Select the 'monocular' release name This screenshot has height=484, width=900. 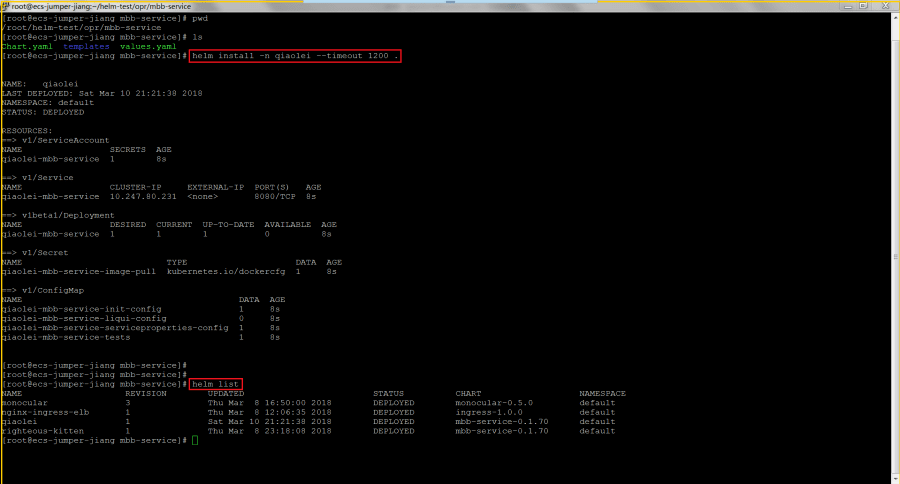25,402
